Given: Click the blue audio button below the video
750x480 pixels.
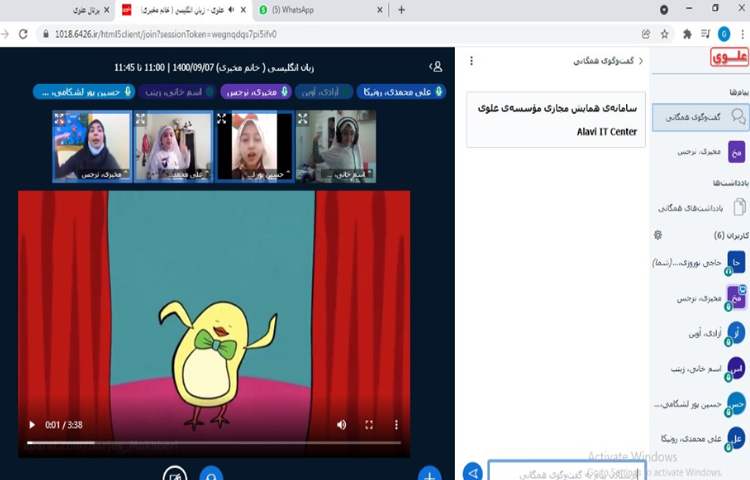Looking at the screenshot, I should (211, 473).
